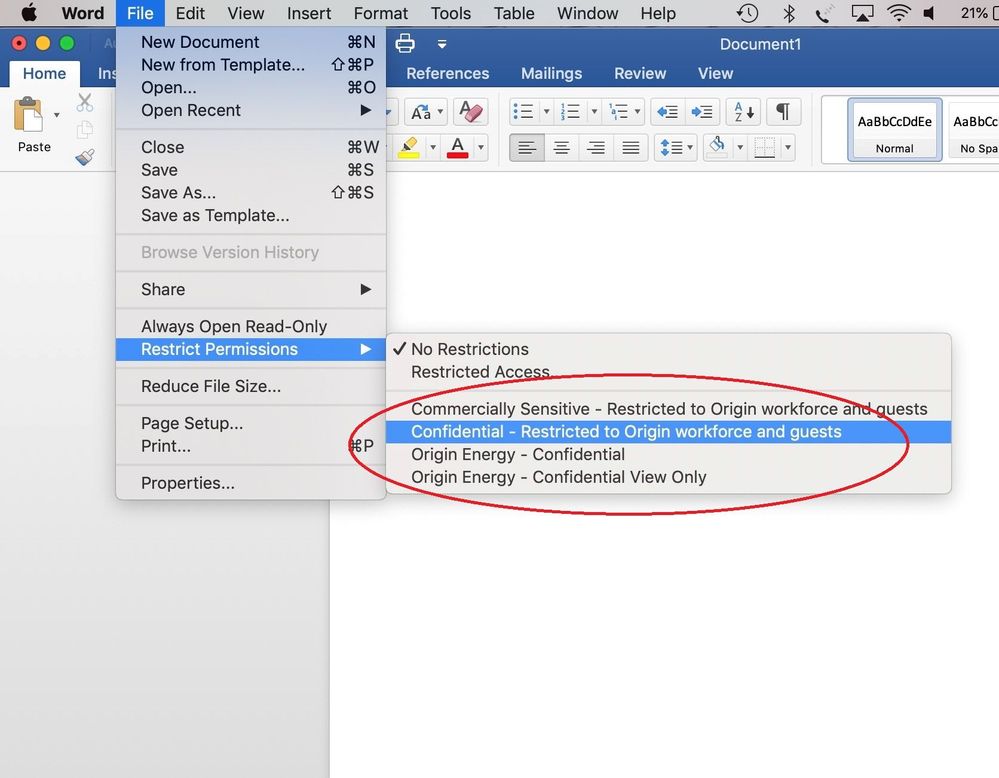Open the Tools menu in menu bar
999x778 pixels.
click(x=450, y=13)
